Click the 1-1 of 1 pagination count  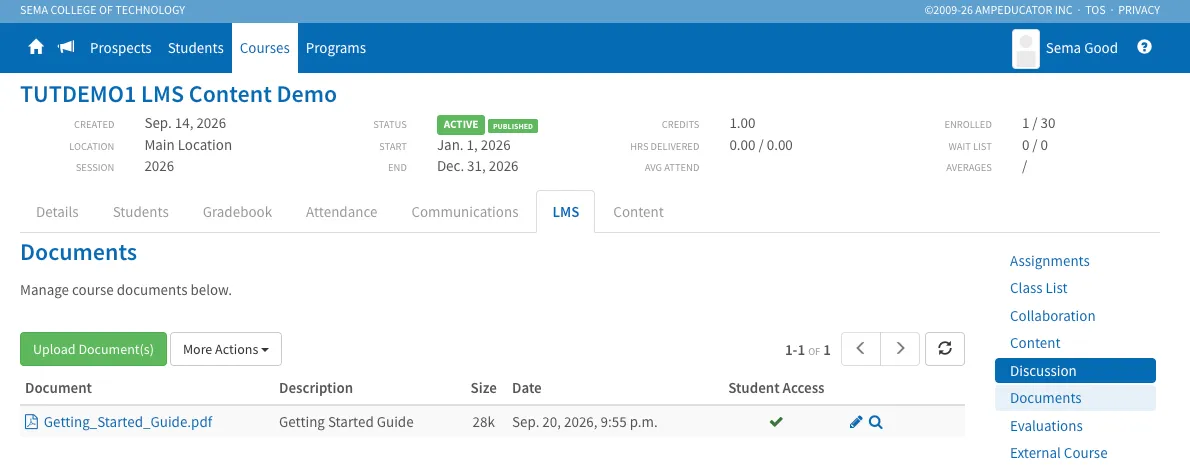[x=808, y=350]
